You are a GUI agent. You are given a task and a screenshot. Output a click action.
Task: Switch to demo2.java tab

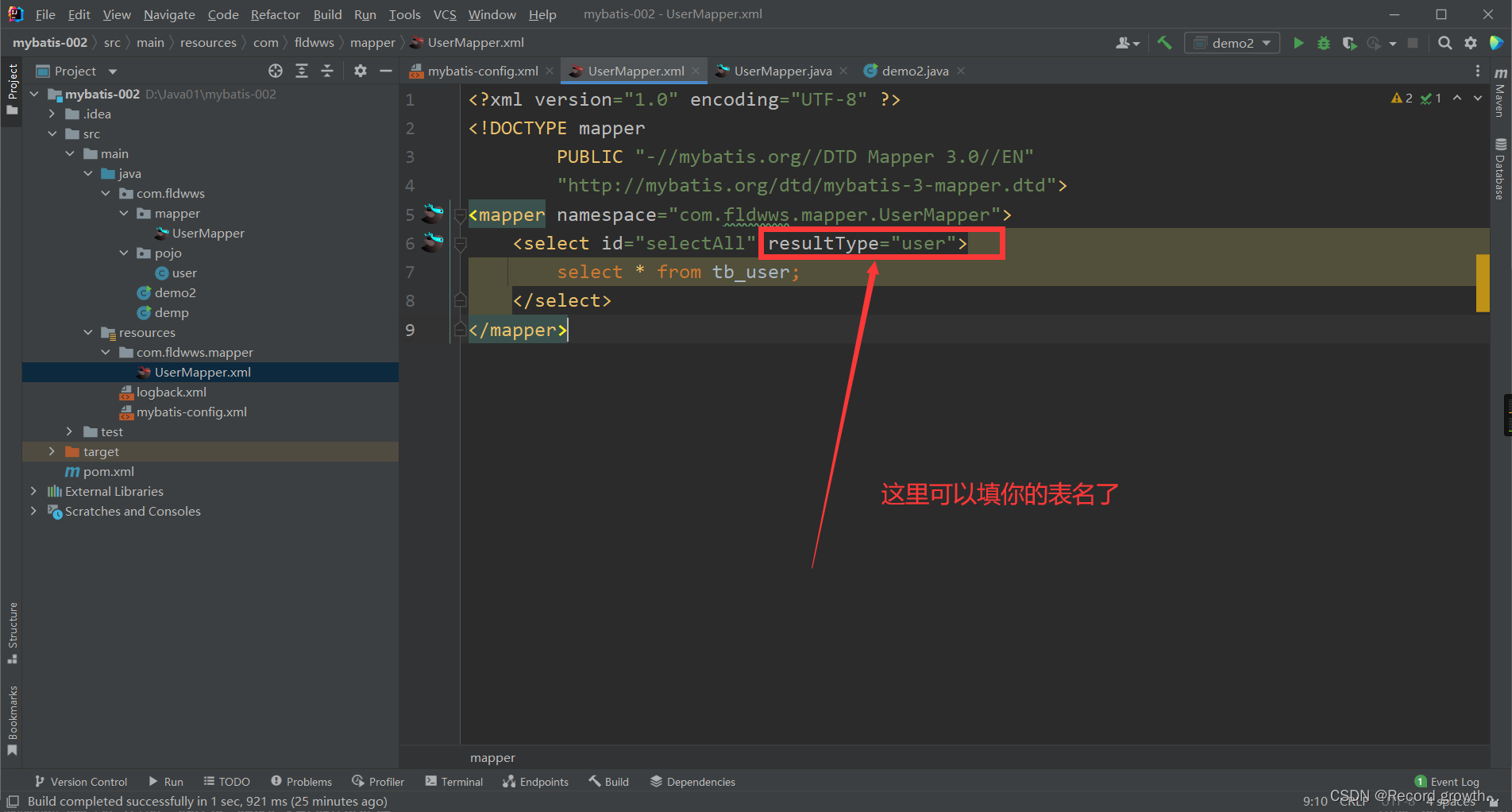click(915, 71)
